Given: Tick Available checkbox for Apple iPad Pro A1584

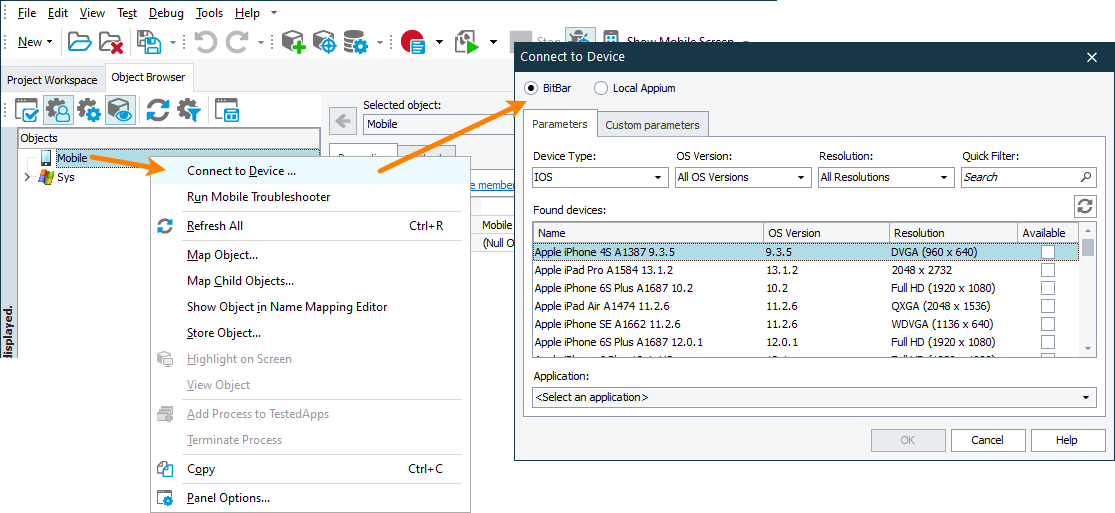Looking at the screenshot, I should 1048,270.
